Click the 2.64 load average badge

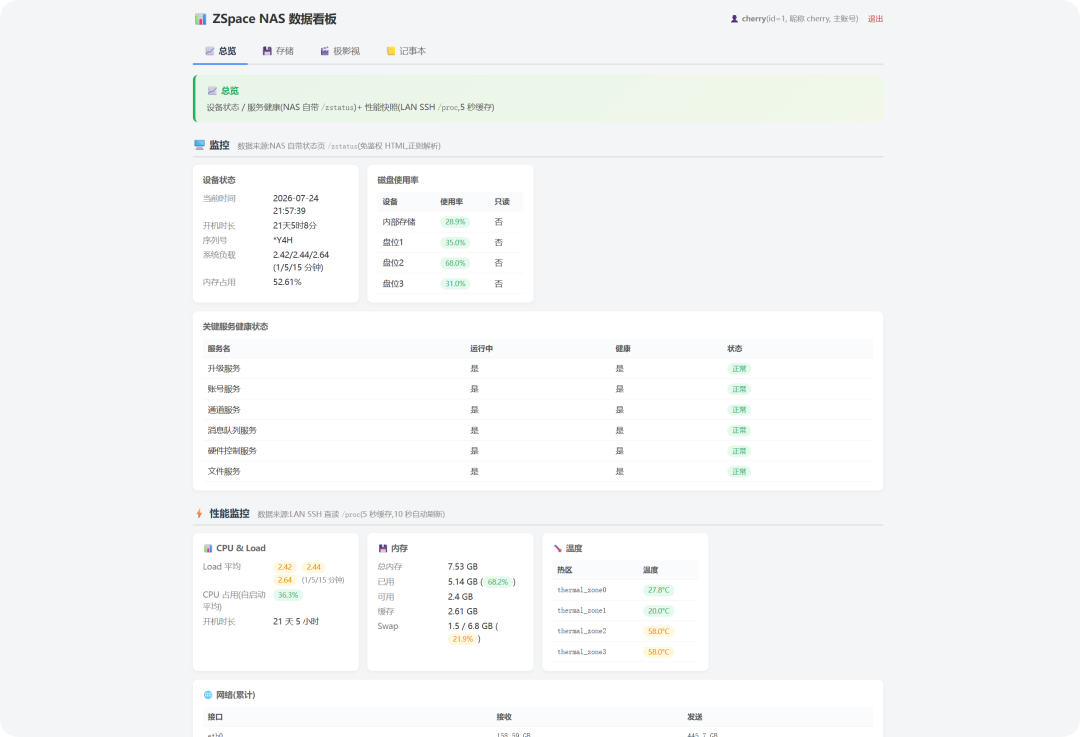pyautogui.click(x=285, y=580)
